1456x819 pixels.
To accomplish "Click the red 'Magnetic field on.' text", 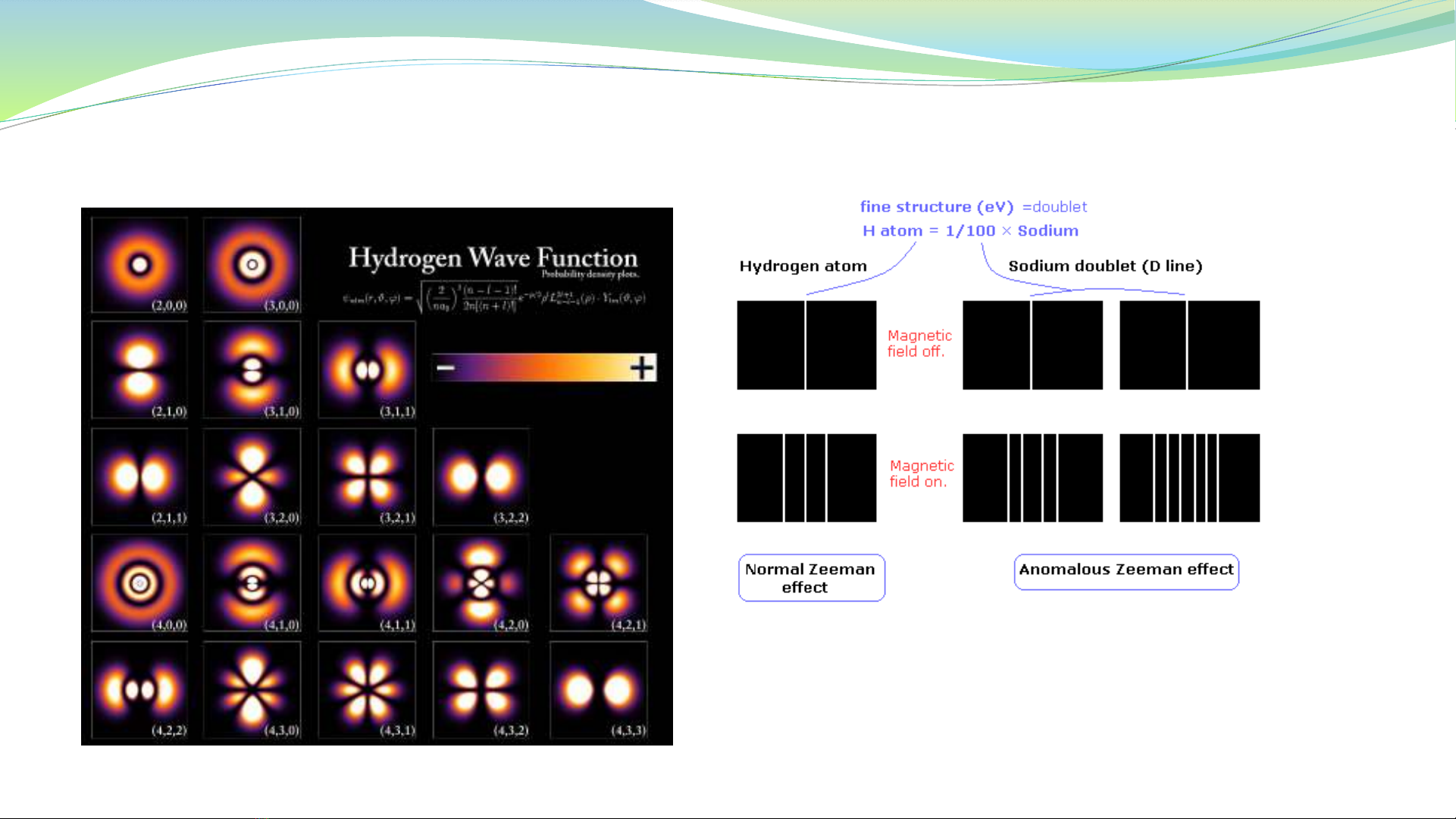I will coord(921,474).
